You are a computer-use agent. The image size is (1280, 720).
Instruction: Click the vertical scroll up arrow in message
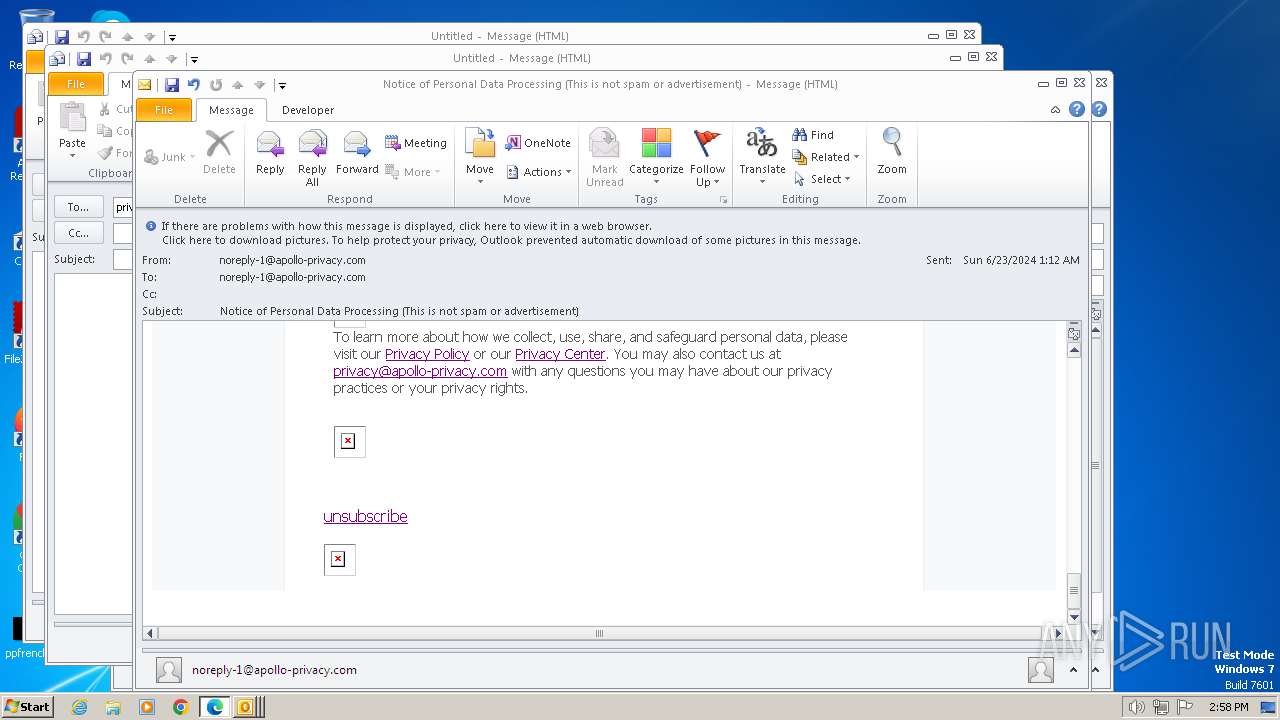click(x=1074, y=350)
